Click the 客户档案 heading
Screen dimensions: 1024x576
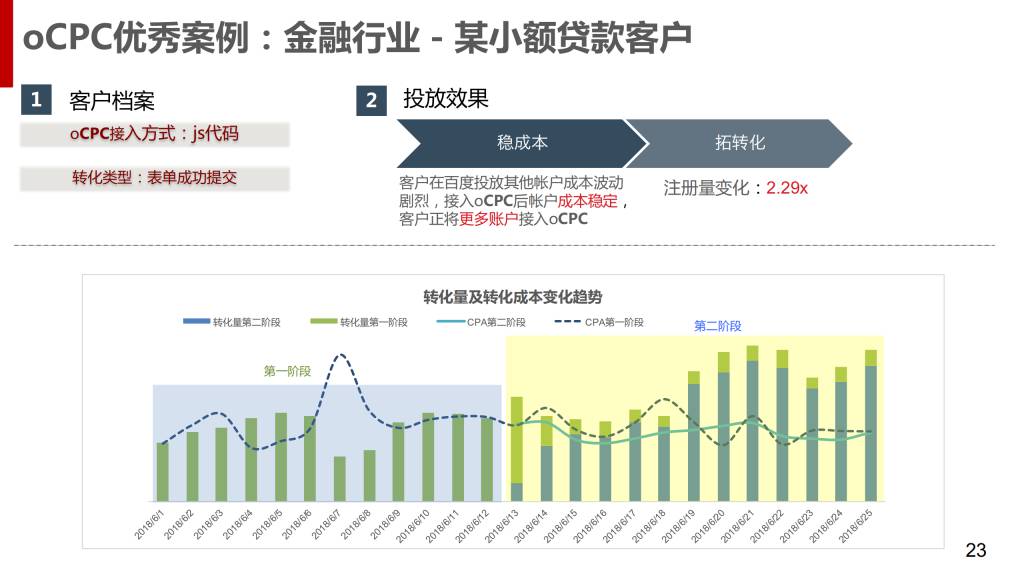pyautogui.click(x=112, y=101)
